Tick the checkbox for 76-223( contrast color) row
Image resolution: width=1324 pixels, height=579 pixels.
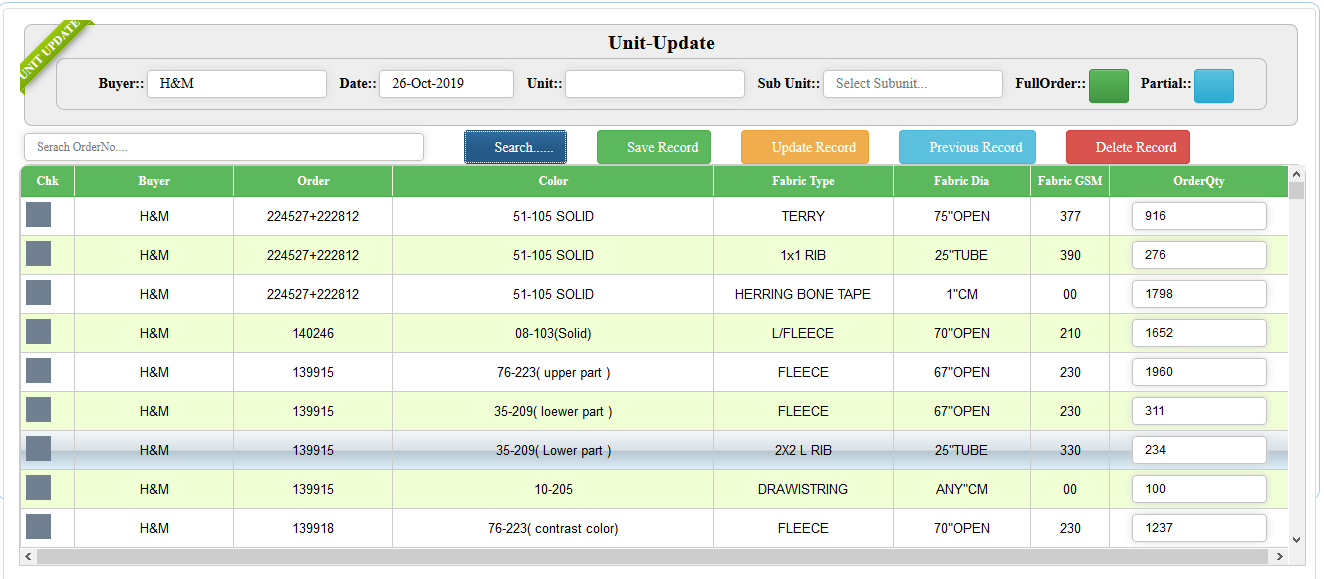pyautogui.click(x=38, y=527)
